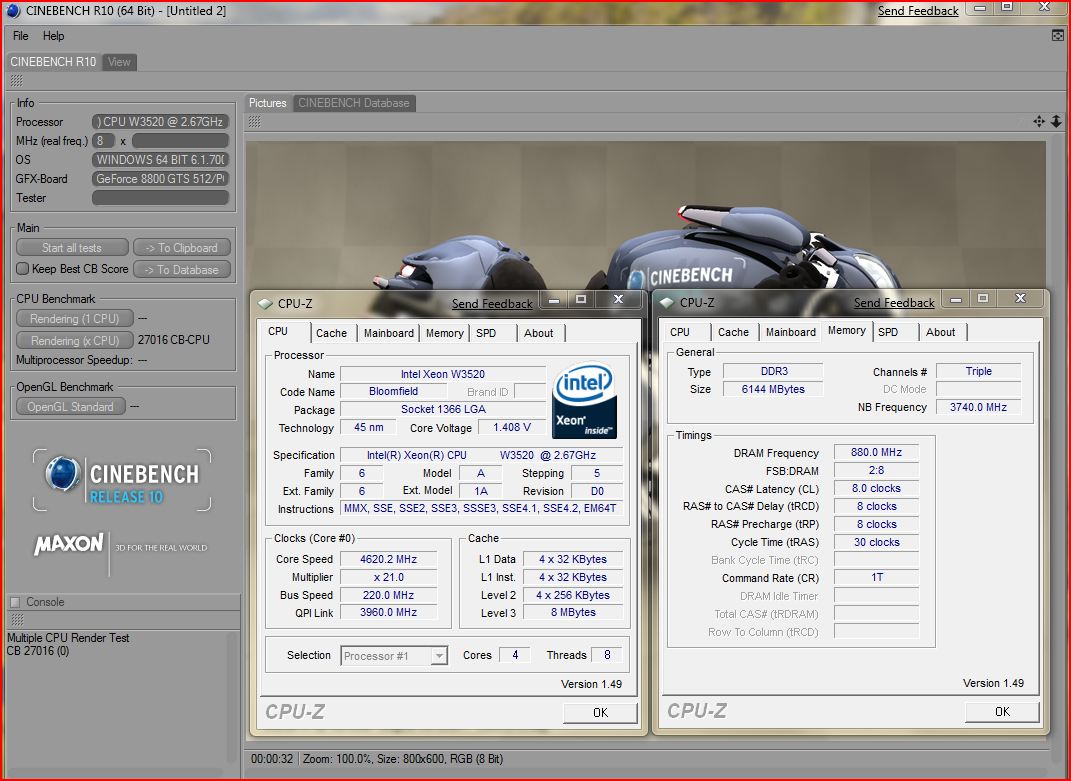
Task: Click the grip handle below CINEBENCH R10 tab
Action: coord(16,81)
